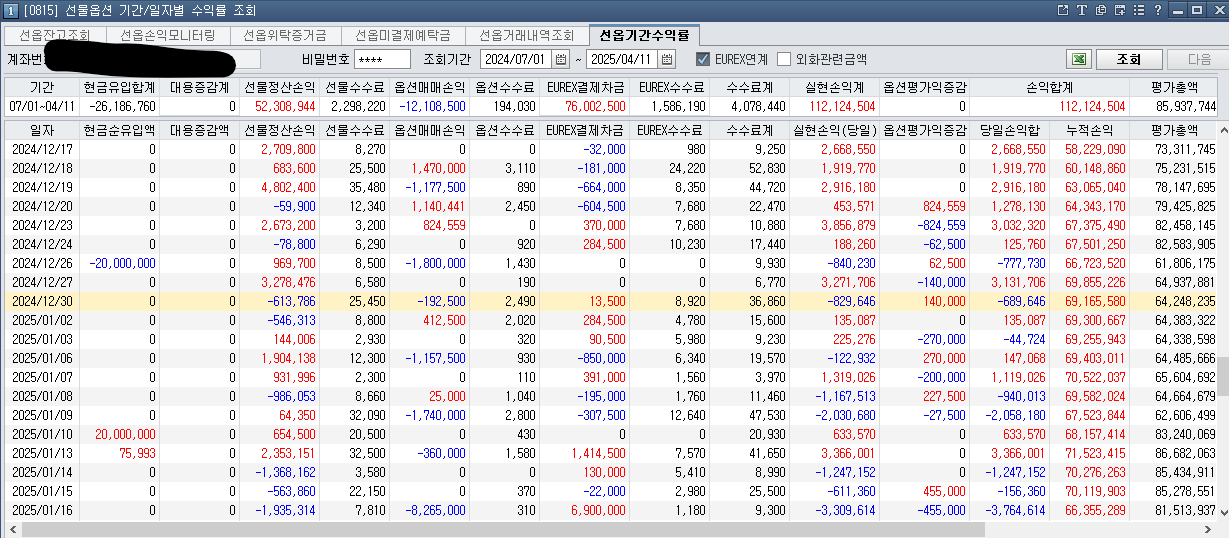Click the start date field 2024/07/01
1229x538 pixels.
click(x=516, y=59)
